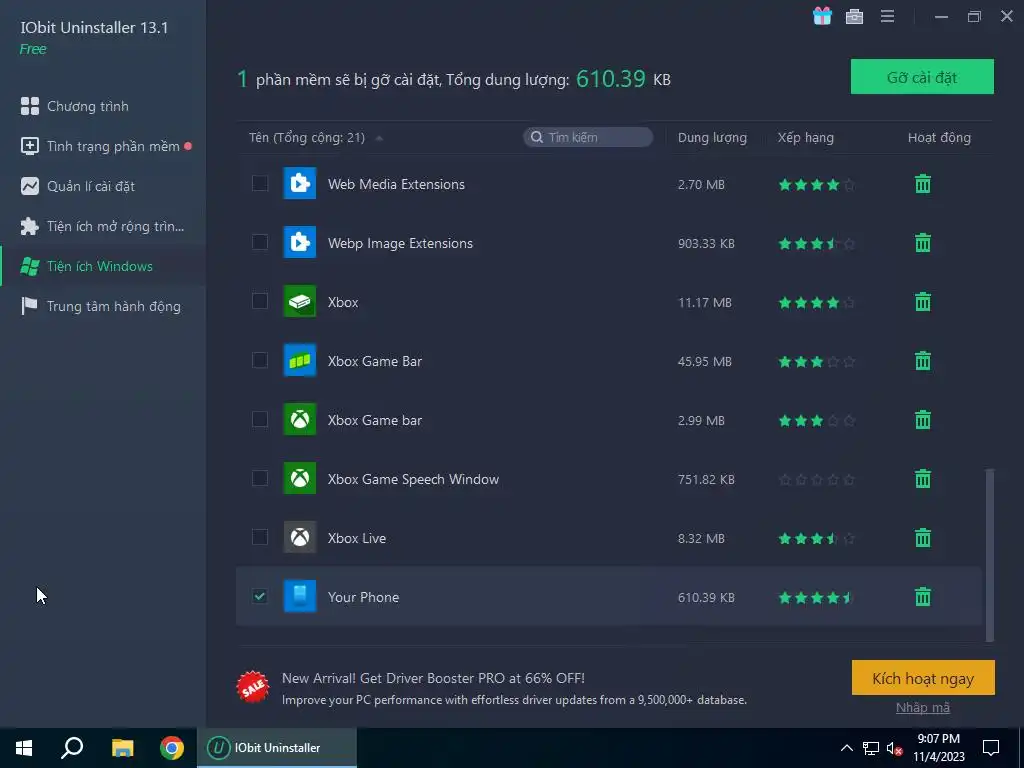Click the vertical list scrollbar thumb
The height and width of the screenshot is (768, 1024).
click(989, 555)
